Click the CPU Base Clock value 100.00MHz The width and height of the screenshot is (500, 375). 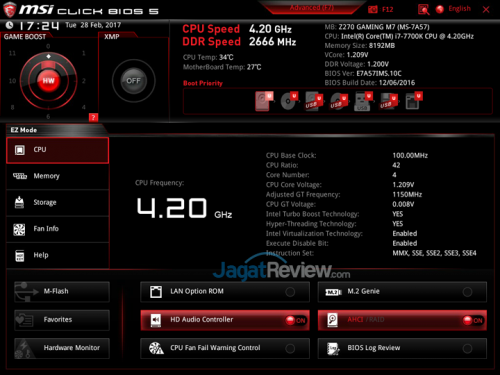(x=410, y=155)
